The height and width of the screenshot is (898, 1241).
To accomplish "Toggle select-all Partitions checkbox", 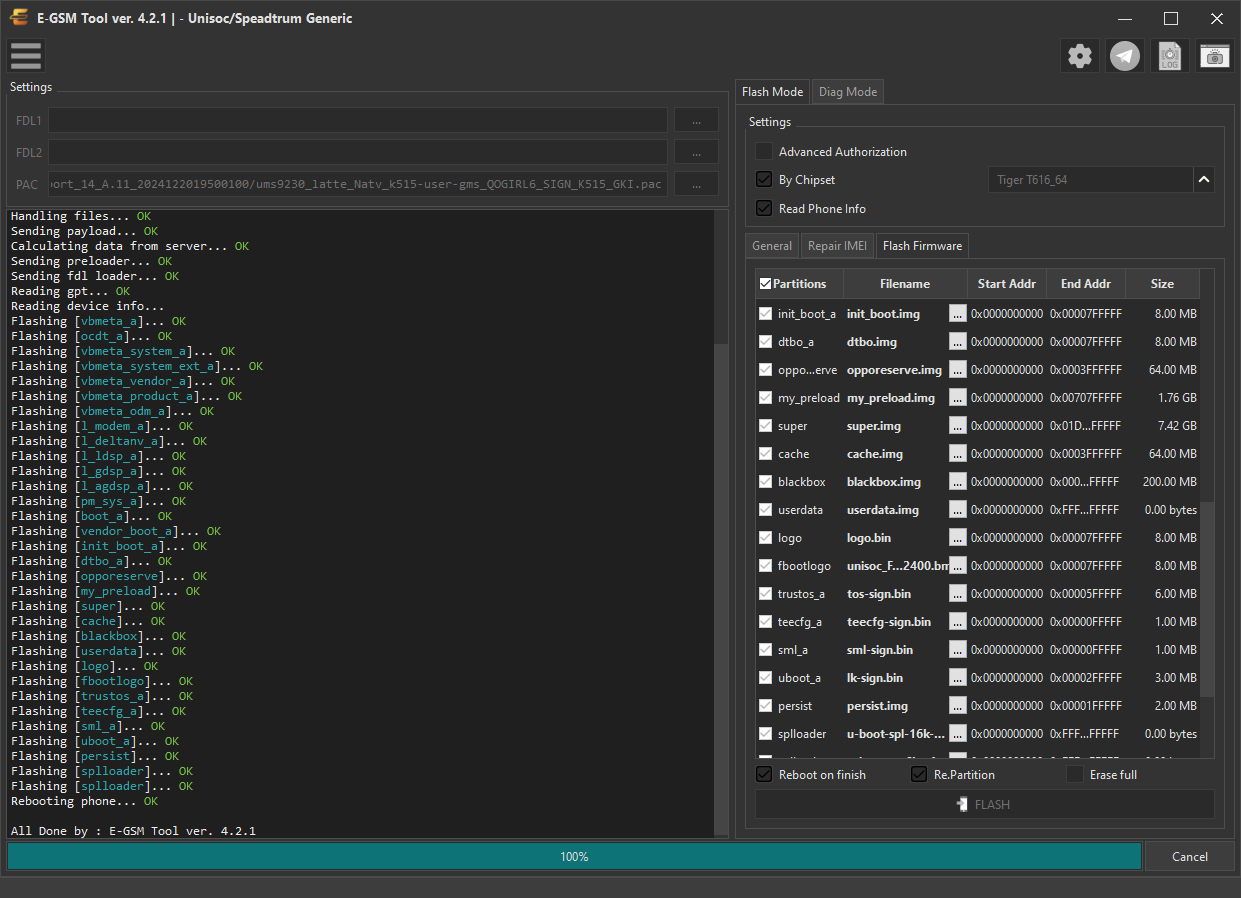I will tap(766, 284).
